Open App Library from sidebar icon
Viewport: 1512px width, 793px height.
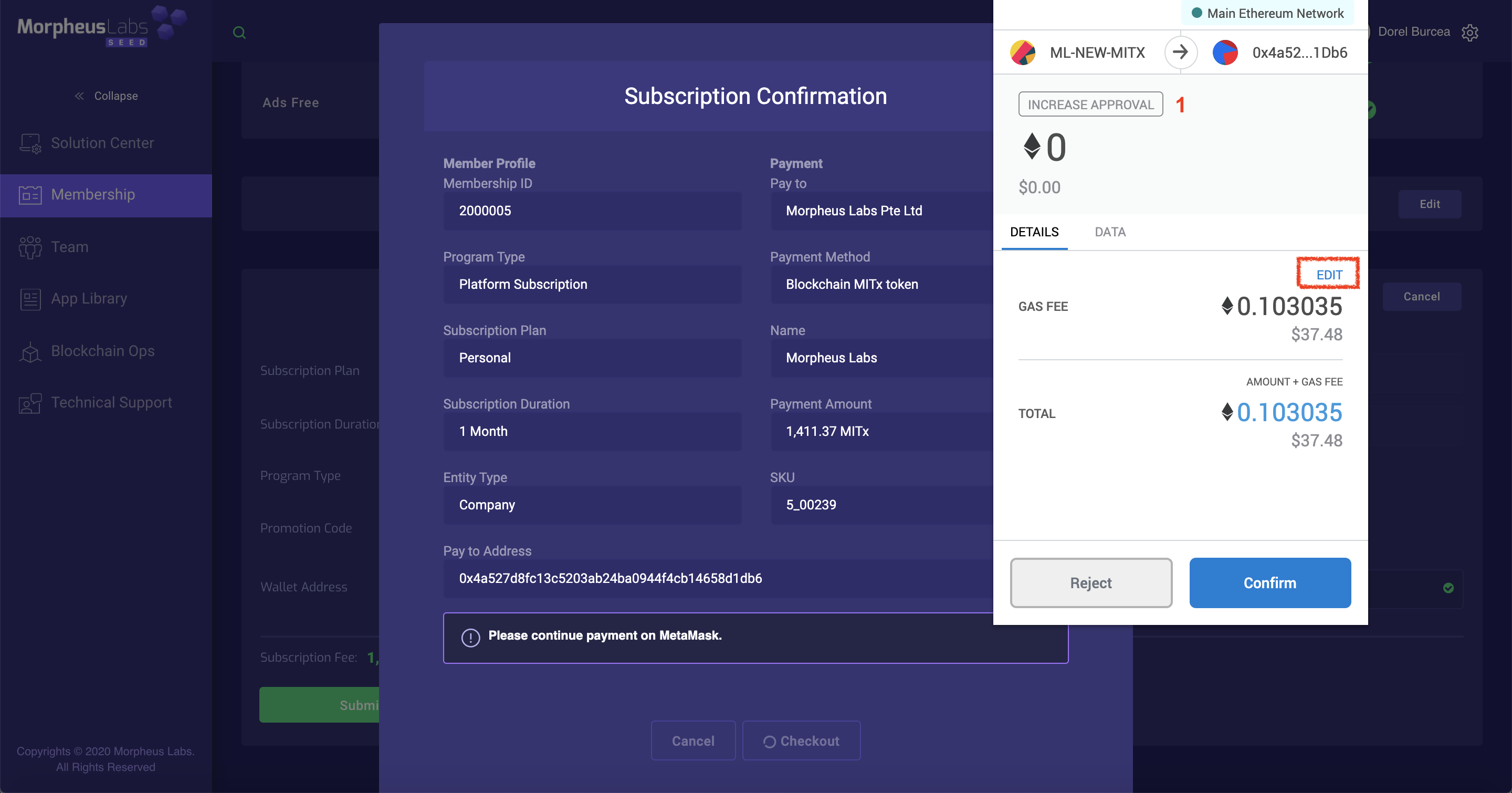(x=30, y=299)
